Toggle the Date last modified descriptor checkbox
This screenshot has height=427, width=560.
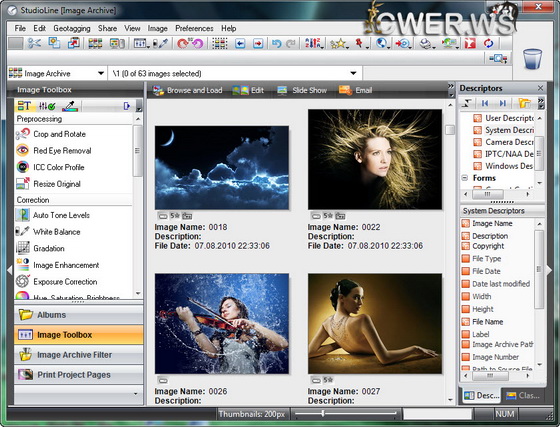[465, 284]
